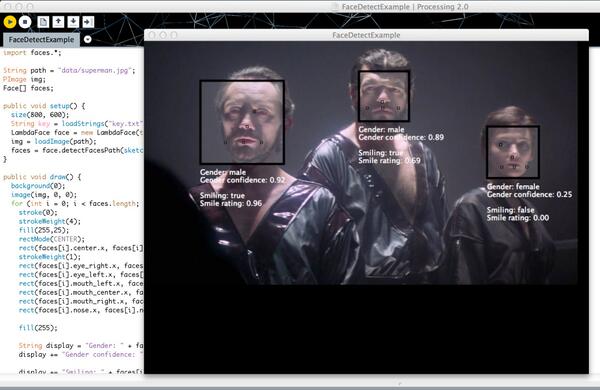Click the 'import faces.*;' code line

[x=32, y=53]
